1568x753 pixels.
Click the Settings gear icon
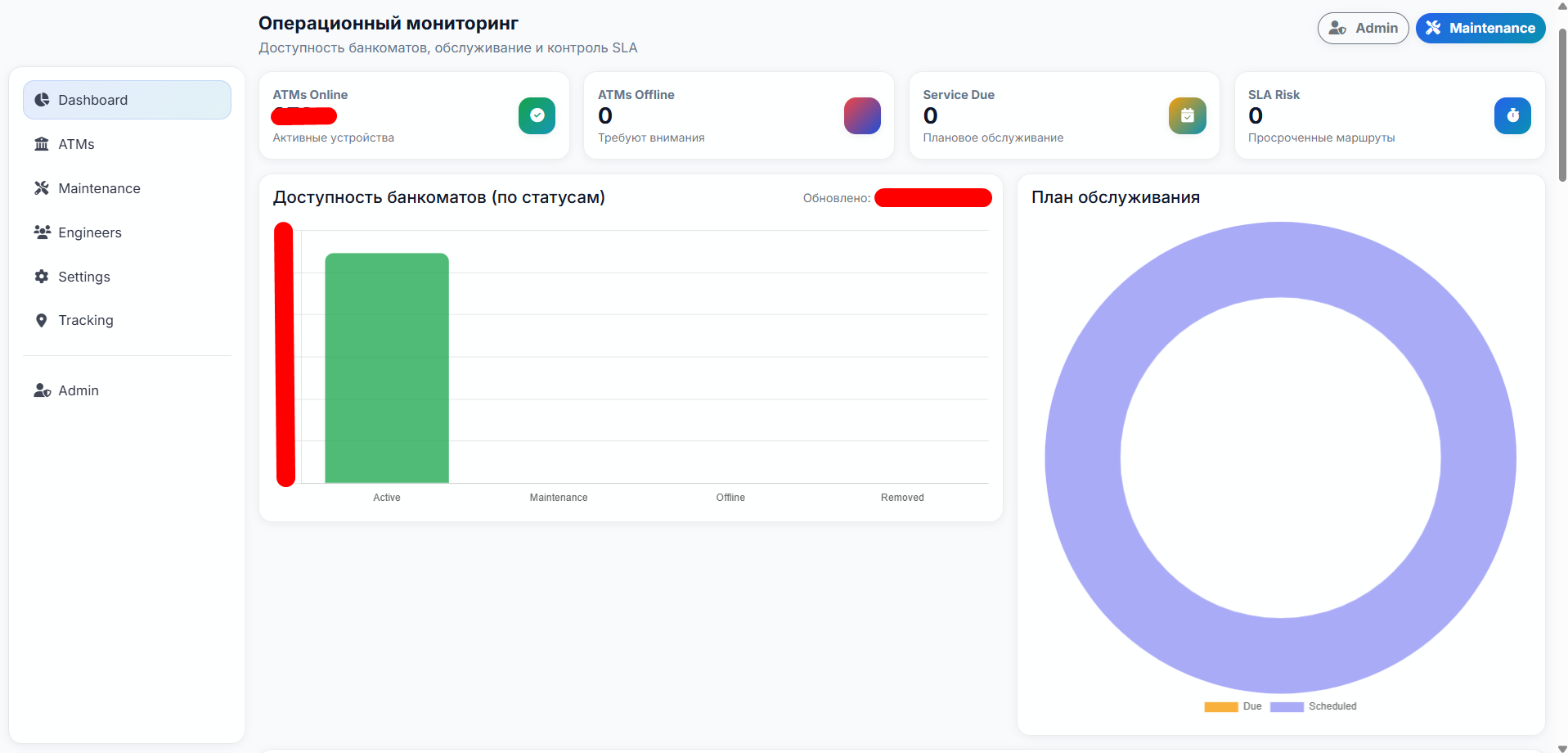tap(42, 277)
